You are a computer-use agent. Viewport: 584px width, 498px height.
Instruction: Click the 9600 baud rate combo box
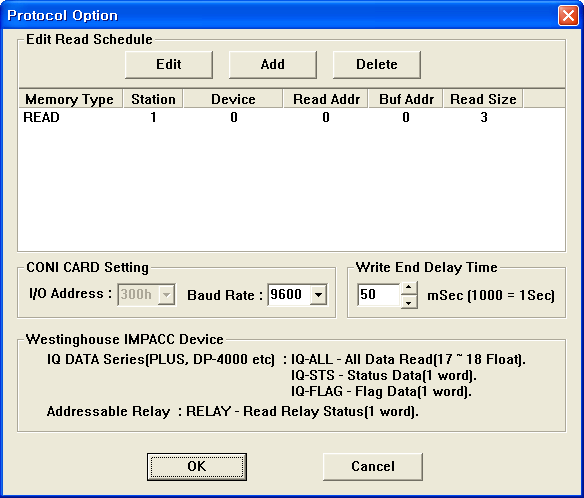[x=298, y=295]
